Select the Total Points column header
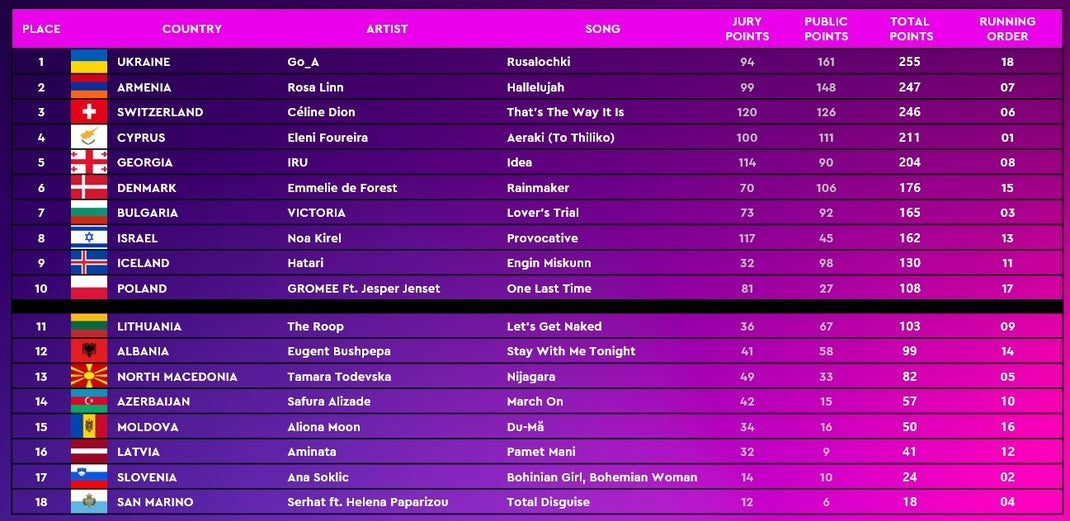The height and width of the screenshot is (521, 1070). (910, 29)
